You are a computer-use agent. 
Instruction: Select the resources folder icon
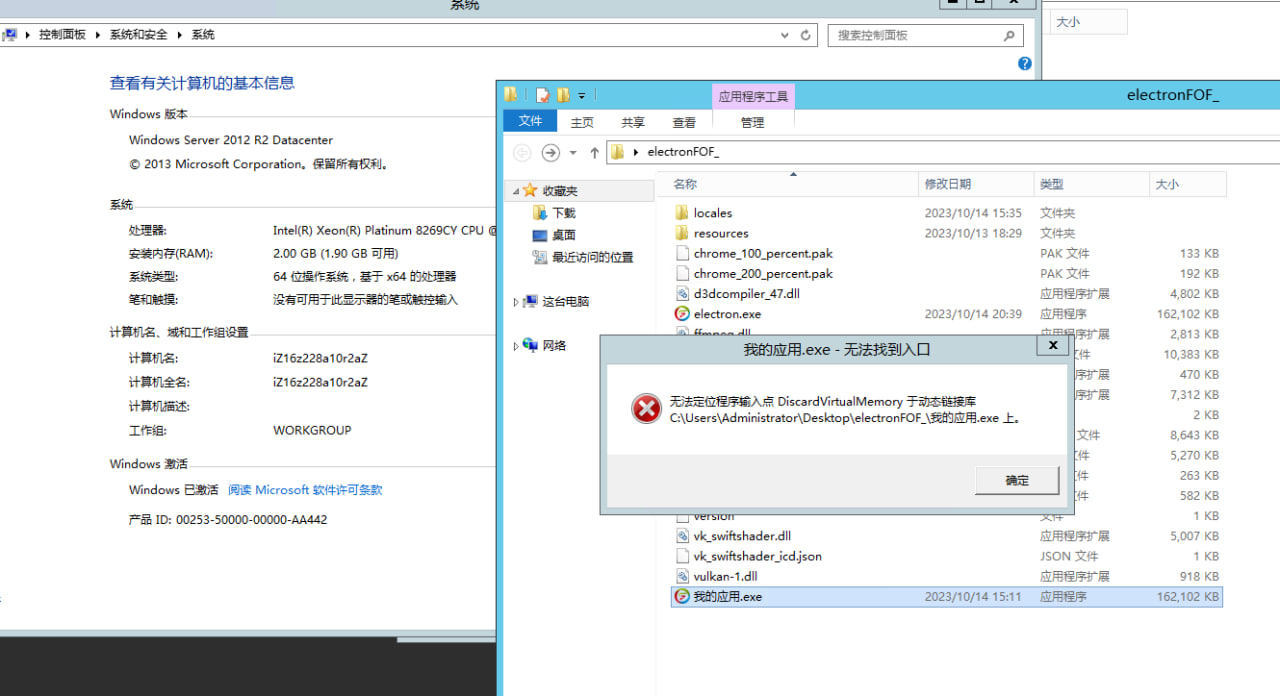(x=682, y=233)
